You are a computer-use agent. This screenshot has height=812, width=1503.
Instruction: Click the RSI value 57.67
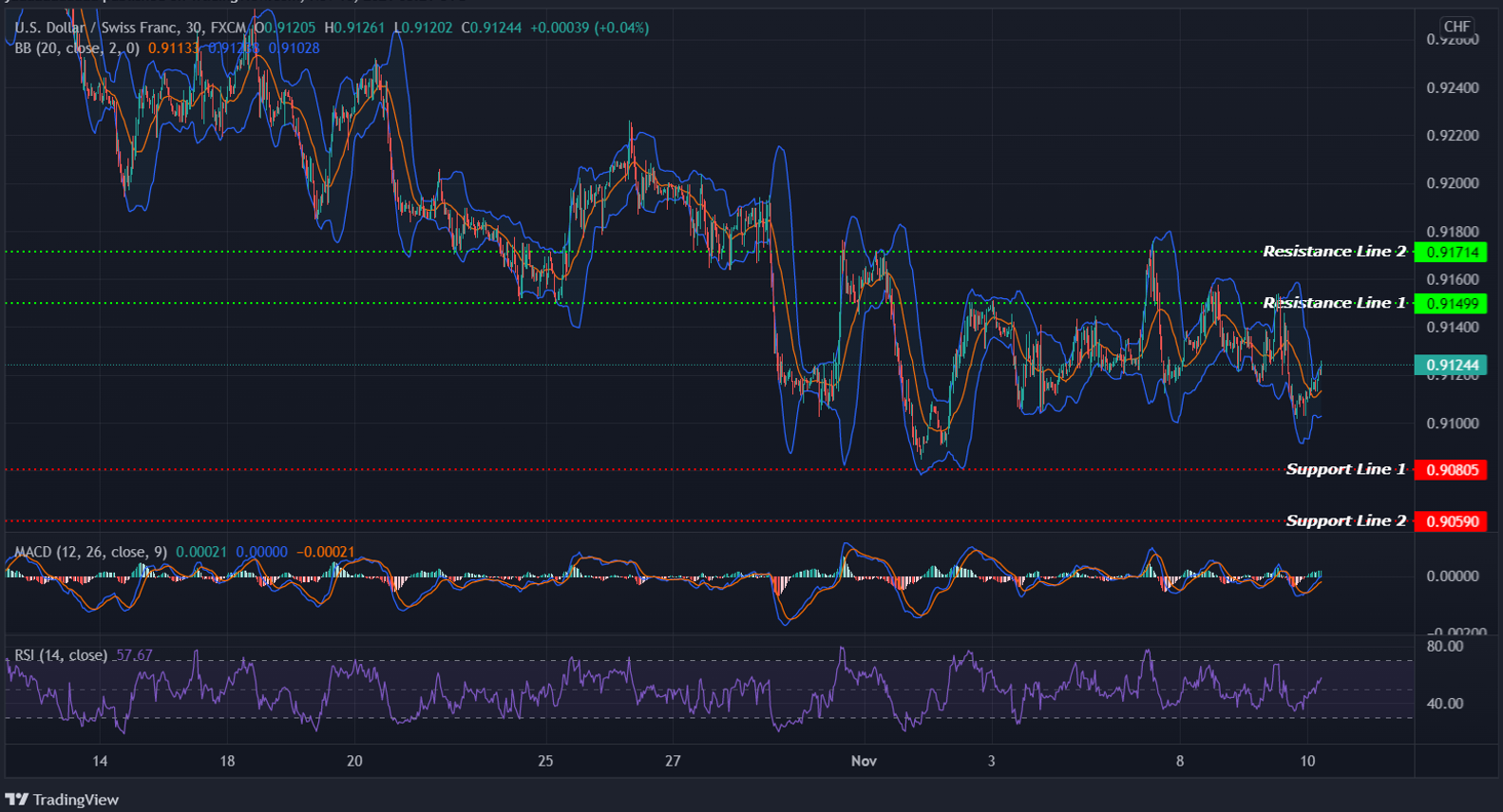tap(134, 655)
